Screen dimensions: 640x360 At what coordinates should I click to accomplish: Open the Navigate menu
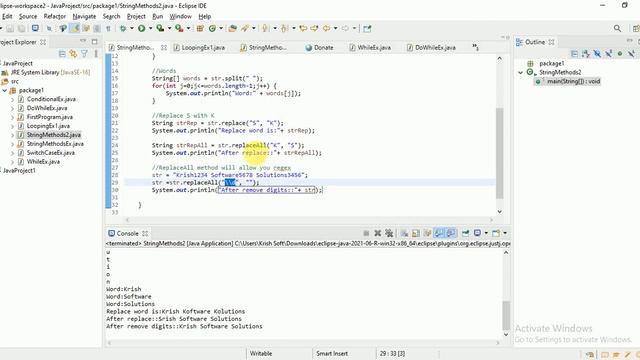pyautogui.click(x=84, y=16)
